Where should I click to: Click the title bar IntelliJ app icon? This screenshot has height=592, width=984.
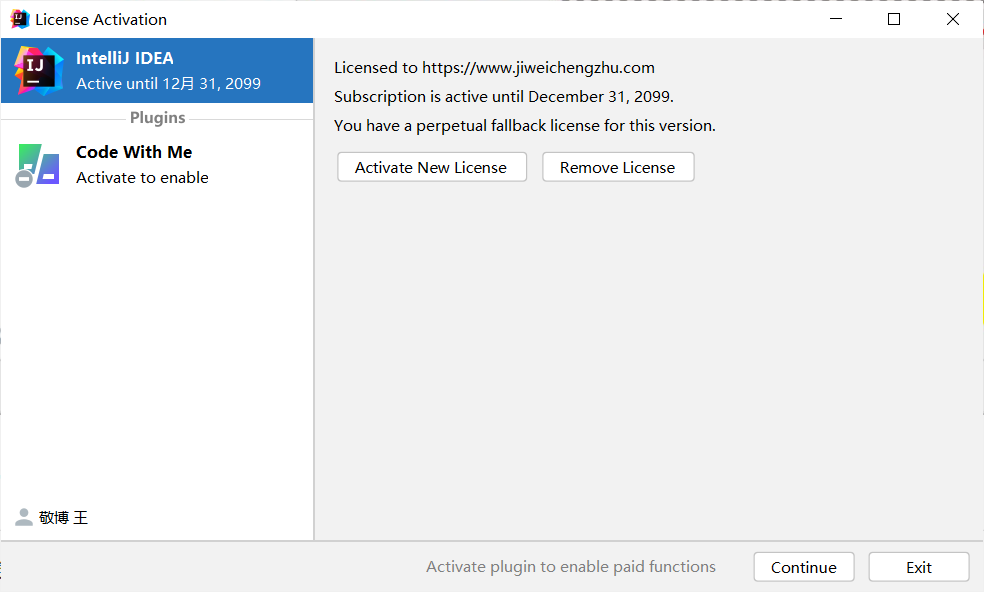tap(19, 19)
